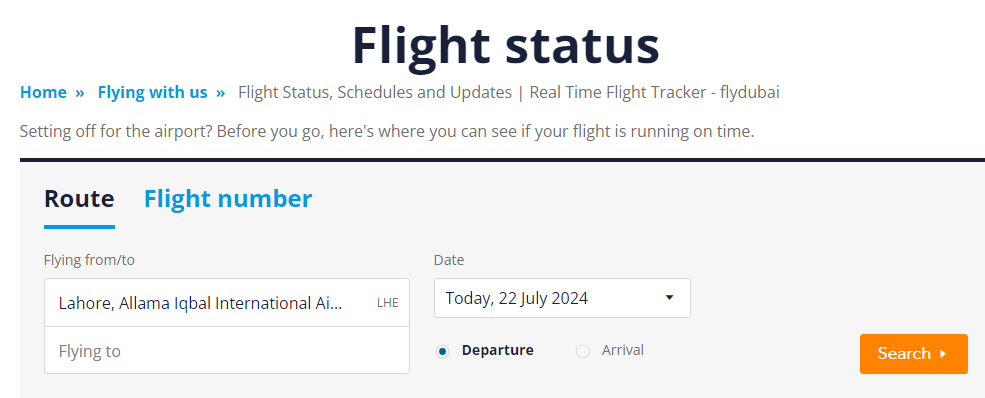Viewport: 985px width, 398px height.
Task: Open the Flying with us breadcrumb link
Action: click(x=153, y=92)
